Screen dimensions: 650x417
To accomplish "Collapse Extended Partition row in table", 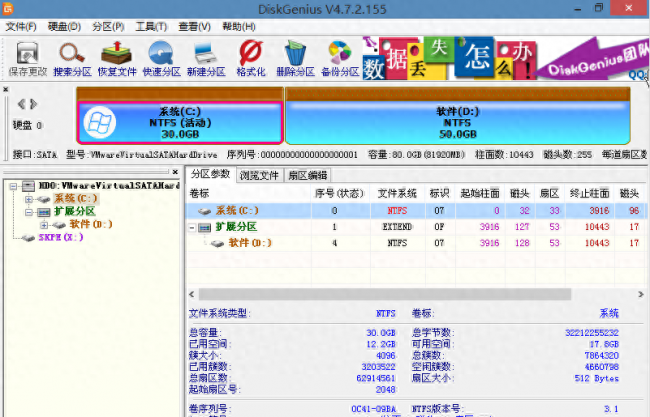I will pyautogui.click(x=192, y=228).
